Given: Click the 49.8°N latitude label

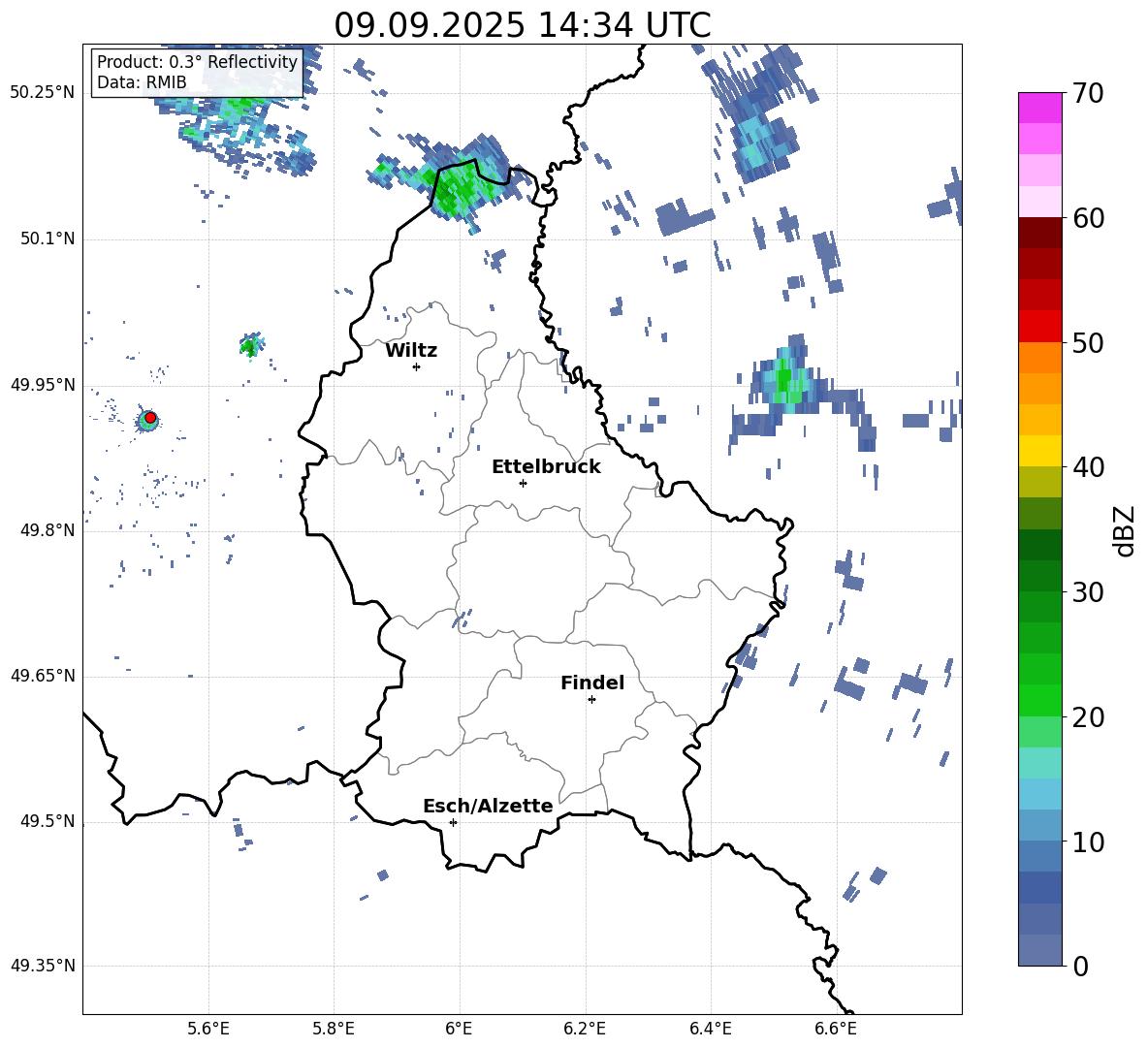Looking at the screenshot, I should click(48, 530).
